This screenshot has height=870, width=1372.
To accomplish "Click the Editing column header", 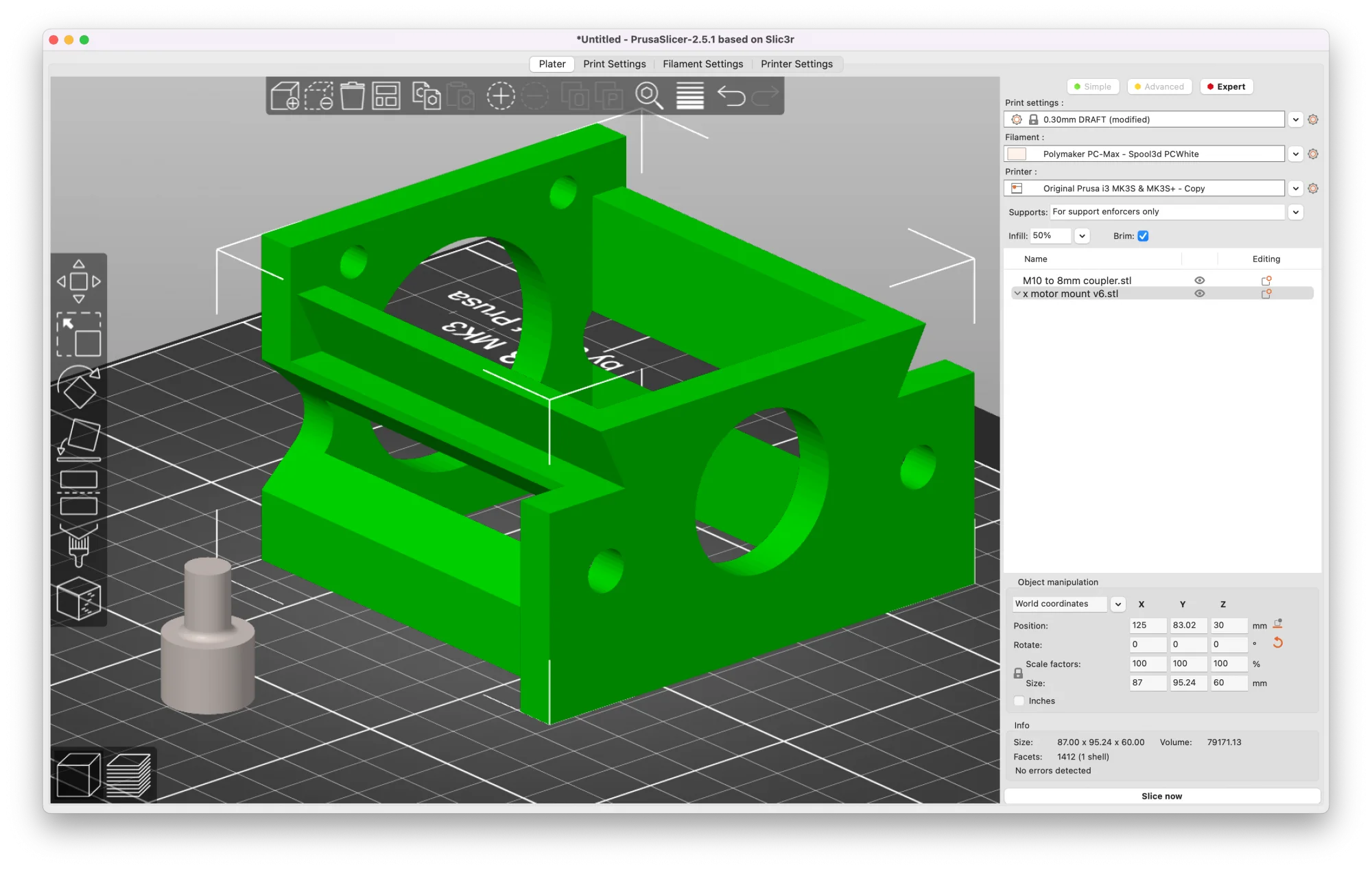I will (x=1266, y=259).
